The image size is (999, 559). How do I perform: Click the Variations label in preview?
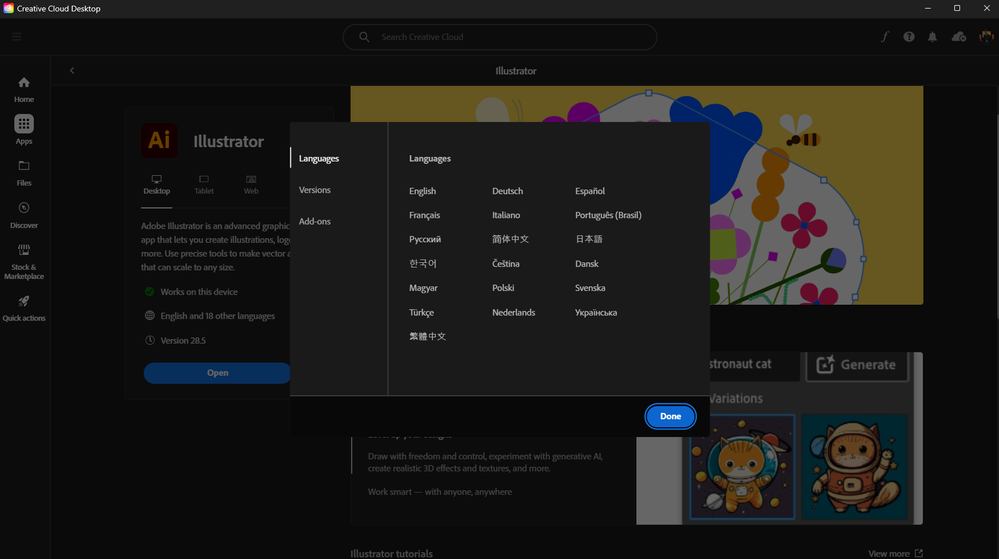coord(736,398)
